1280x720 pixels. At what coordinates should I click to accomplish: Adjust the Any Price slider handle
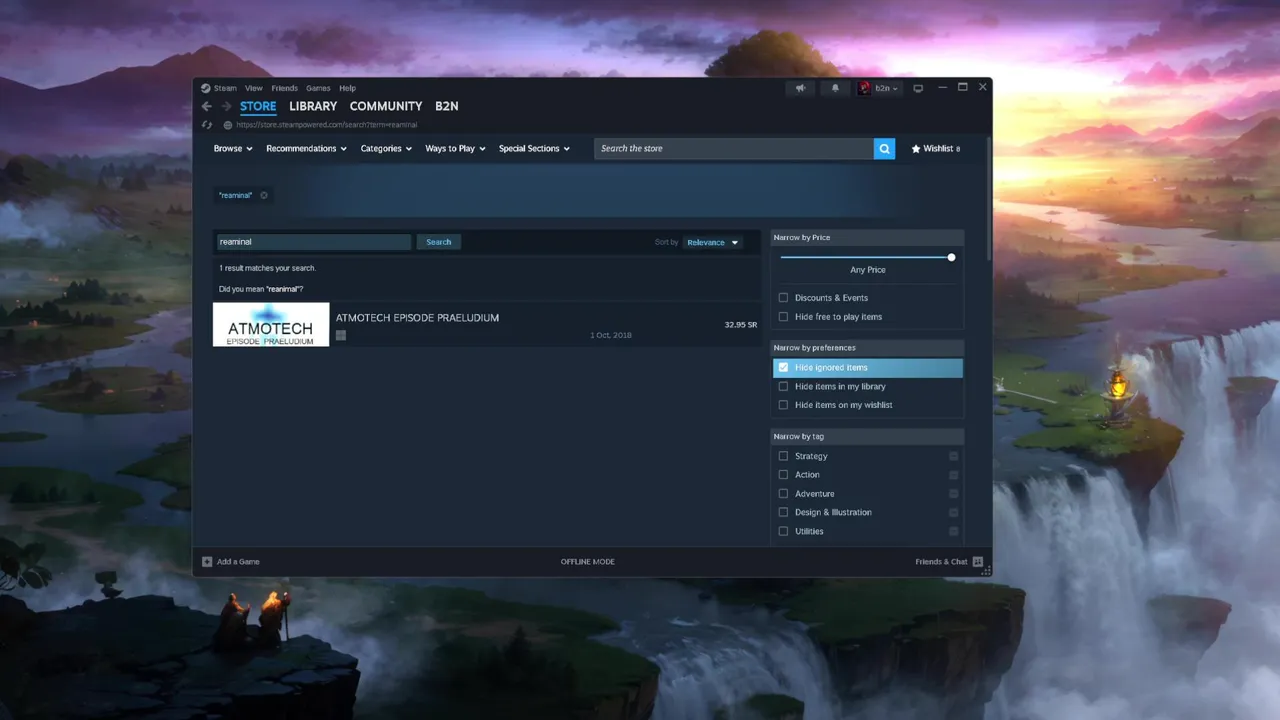[951, 257]
